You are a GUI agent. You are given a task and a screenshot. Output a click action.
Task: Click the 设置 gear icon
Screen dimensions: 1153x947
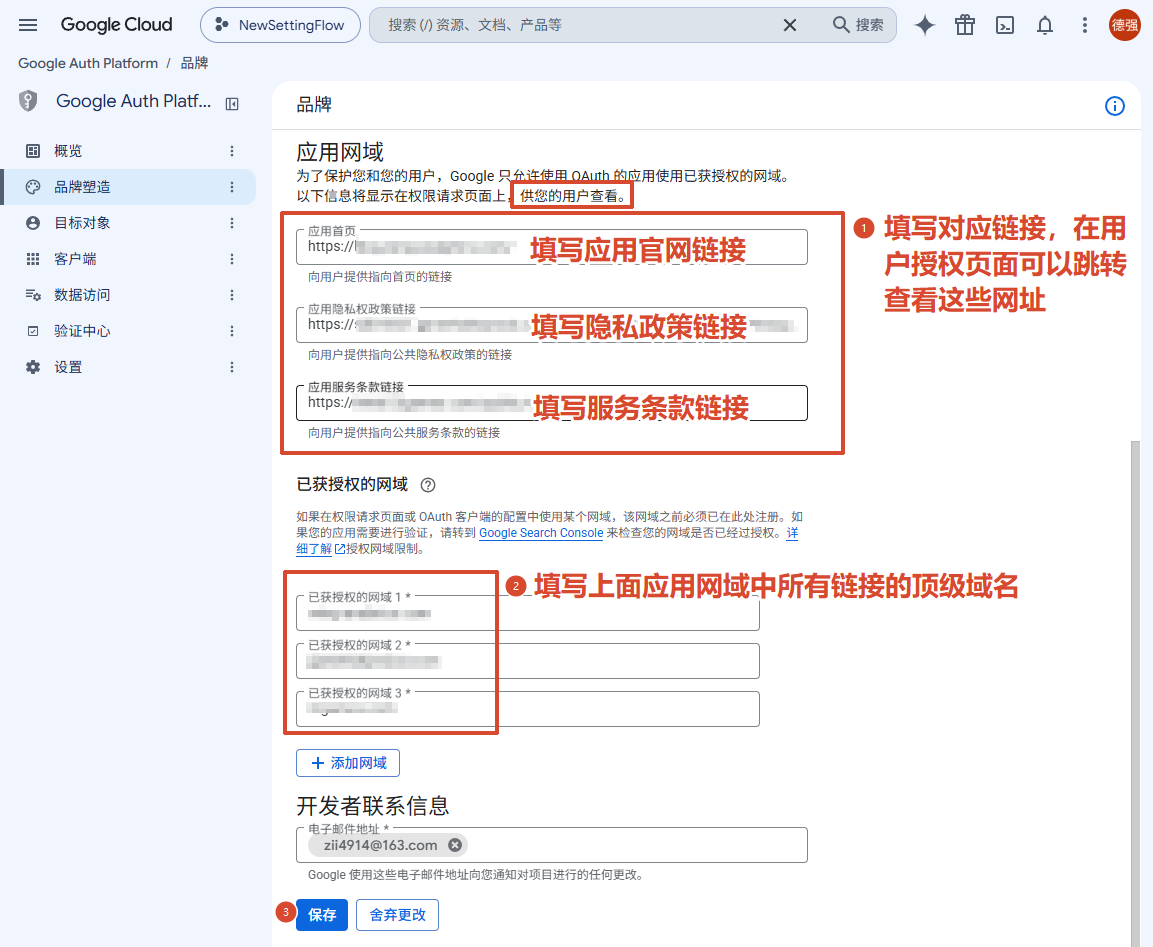(33, 367)
